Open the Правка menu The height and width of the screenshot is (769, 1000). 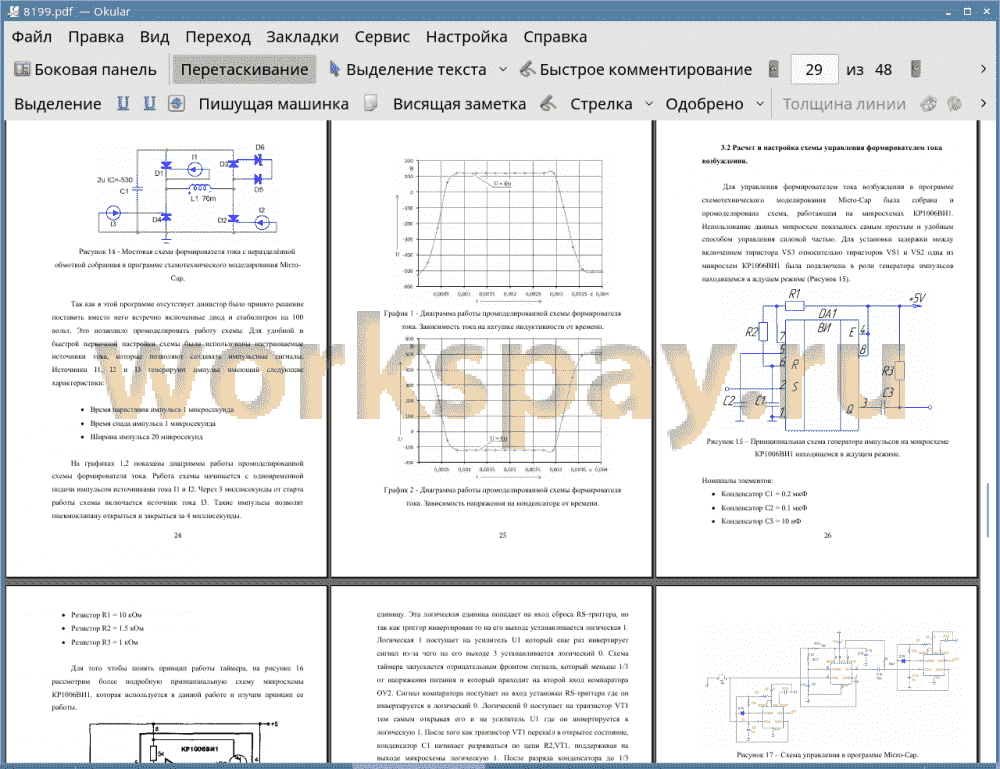(96, 37)
